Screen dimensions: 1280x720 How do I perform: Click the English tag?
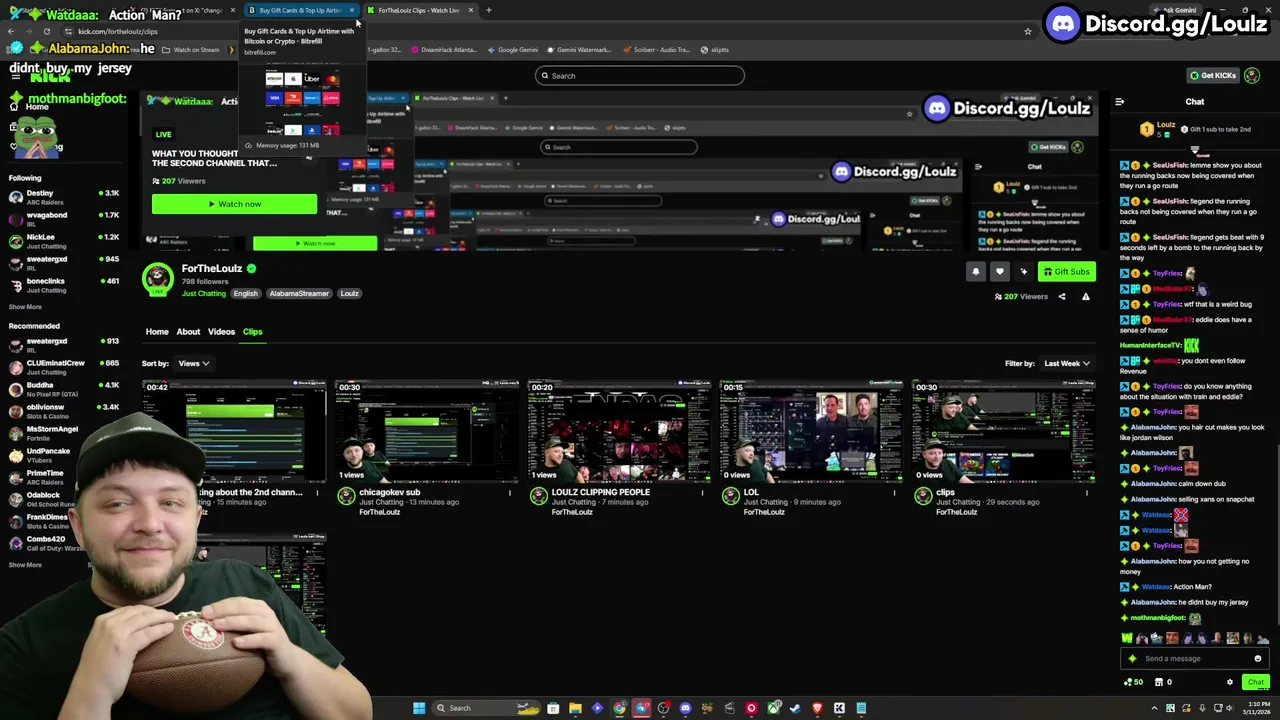tap(245, 293)
